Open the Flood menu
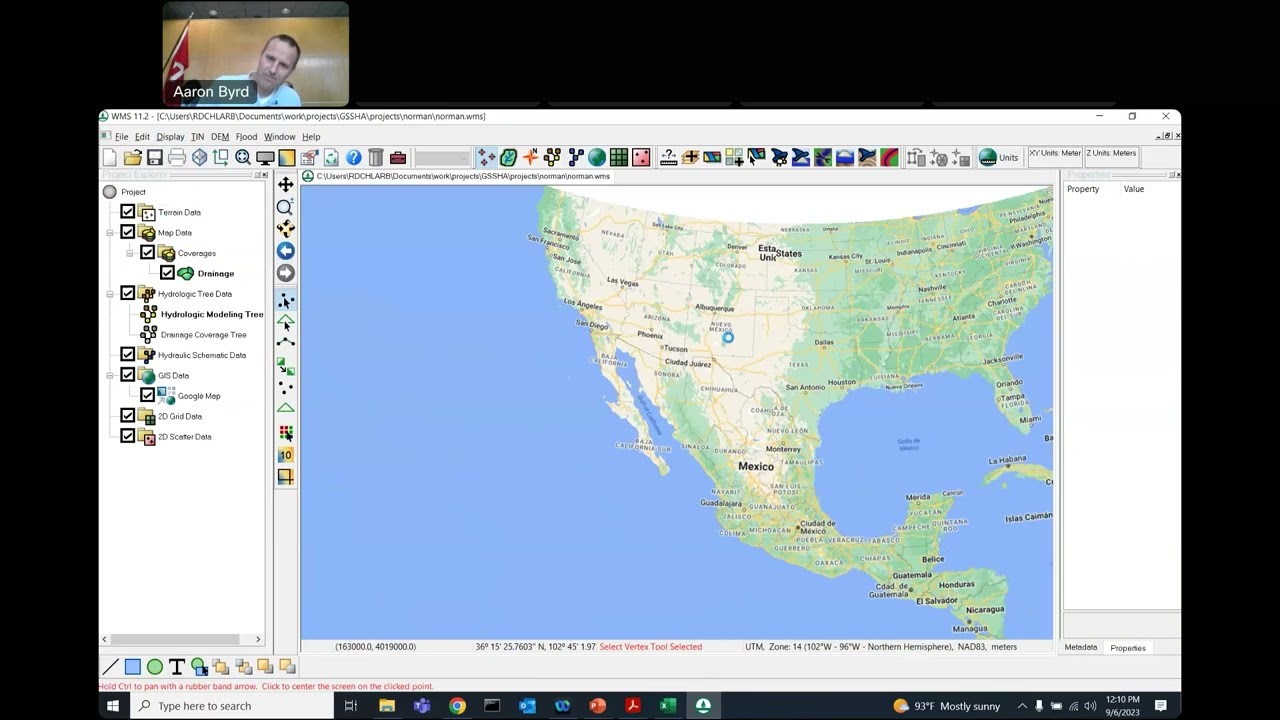 click(x=246, y=137)
